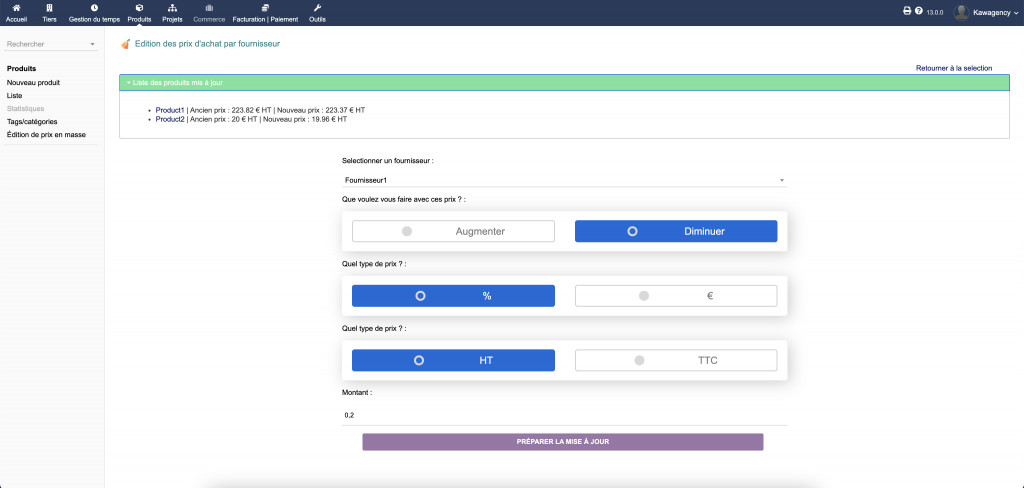
Task: Click the Outils wrench icon
Action: [x=317, y=8]
